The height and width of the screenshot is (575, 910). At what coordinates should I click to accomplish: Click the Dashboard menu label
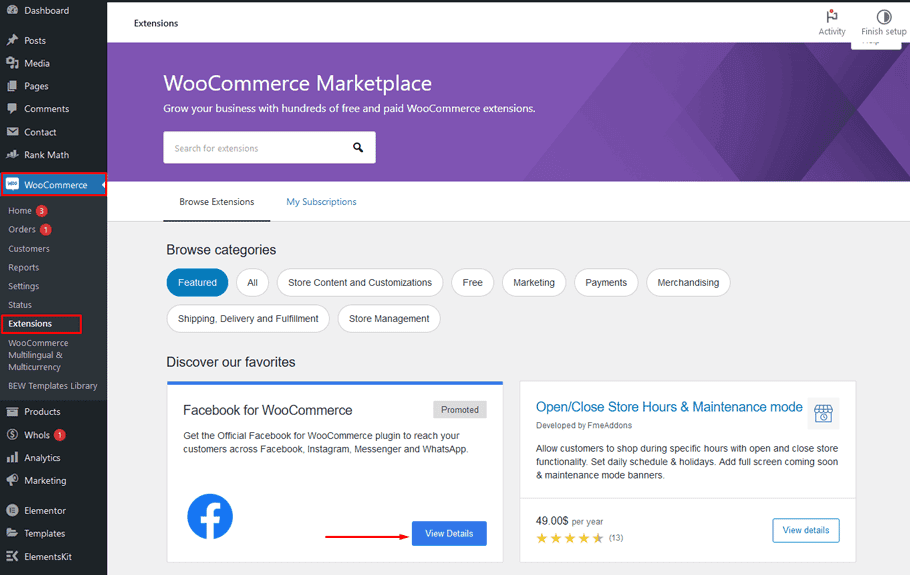coord(46,10)
